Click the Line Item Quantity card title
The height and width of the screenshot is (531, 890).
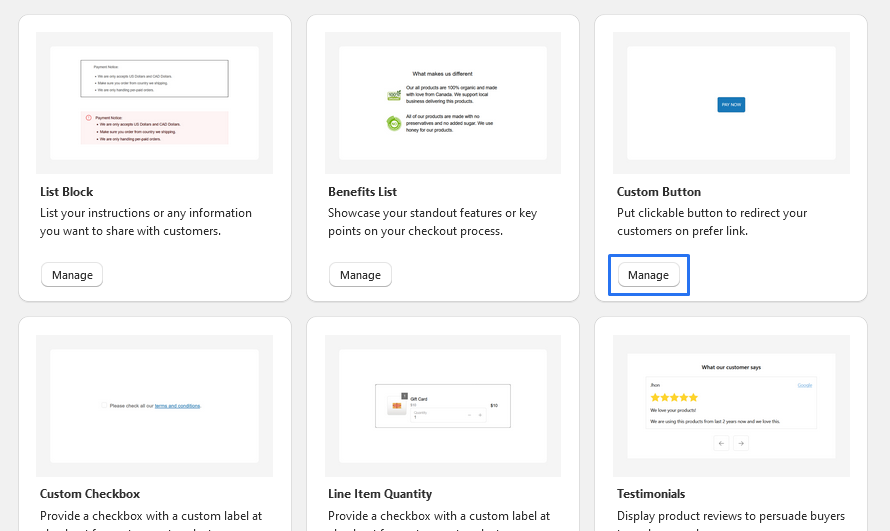[380, 494]
